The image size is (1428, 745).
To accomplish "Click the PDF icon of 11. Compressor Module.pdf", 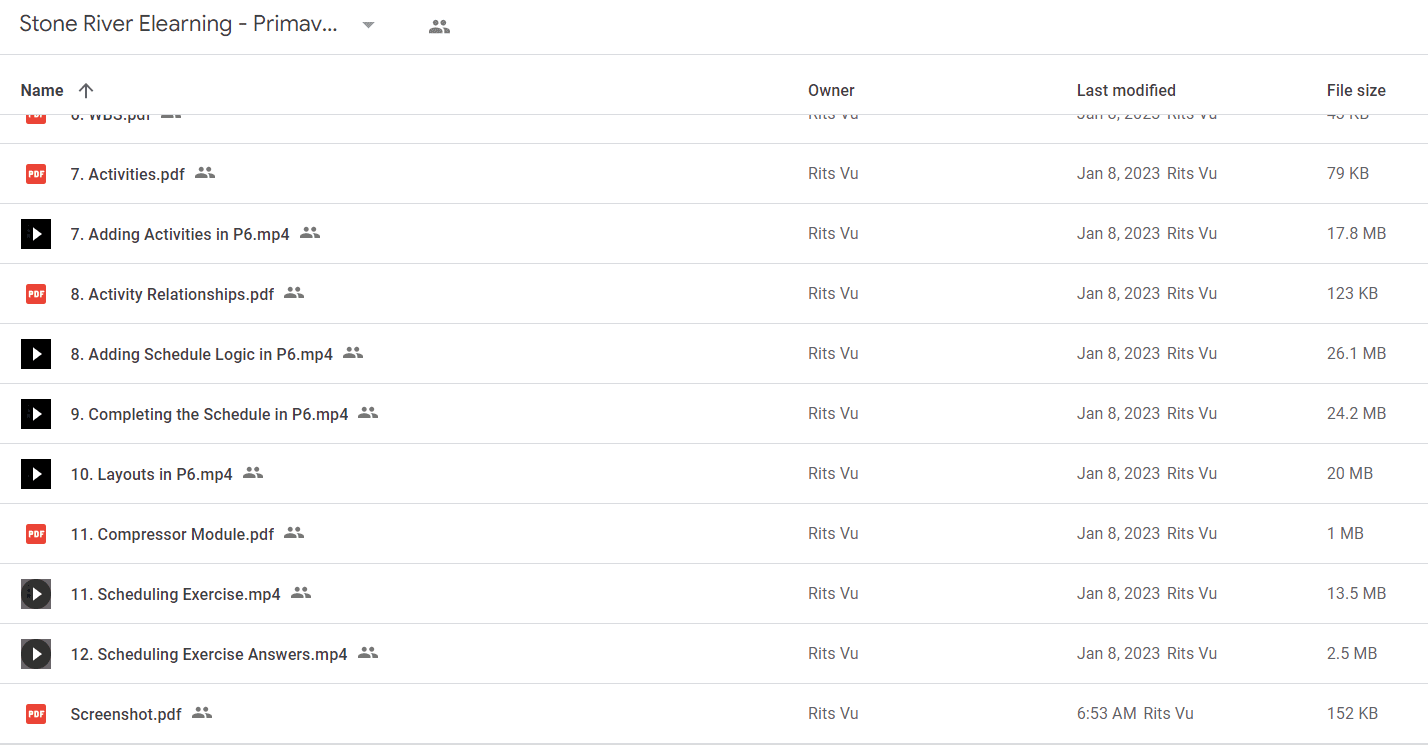I will [36, 534].
